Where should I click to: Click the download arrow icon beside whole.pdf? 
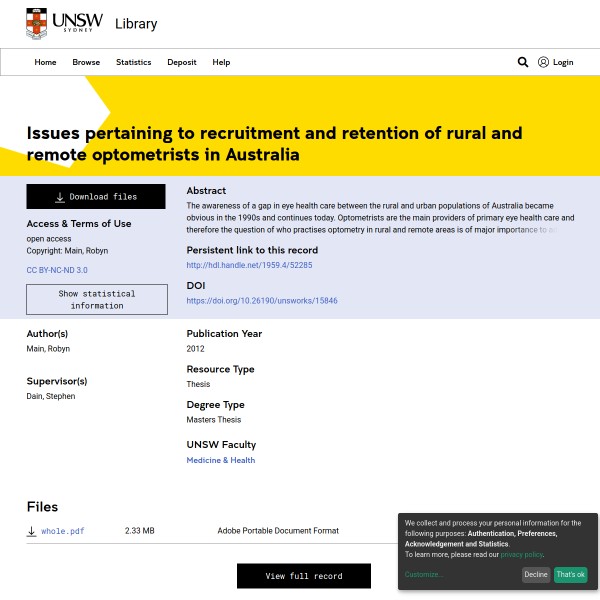[x=32, y=531]
